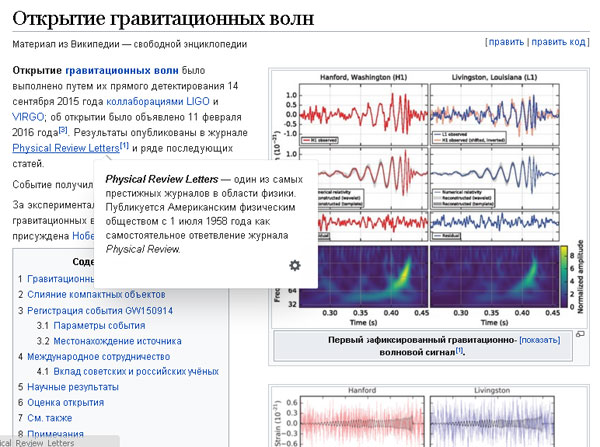
Task: Open the partially covered 'Гравитационны…' contents entry
Action: click(60, 279)
